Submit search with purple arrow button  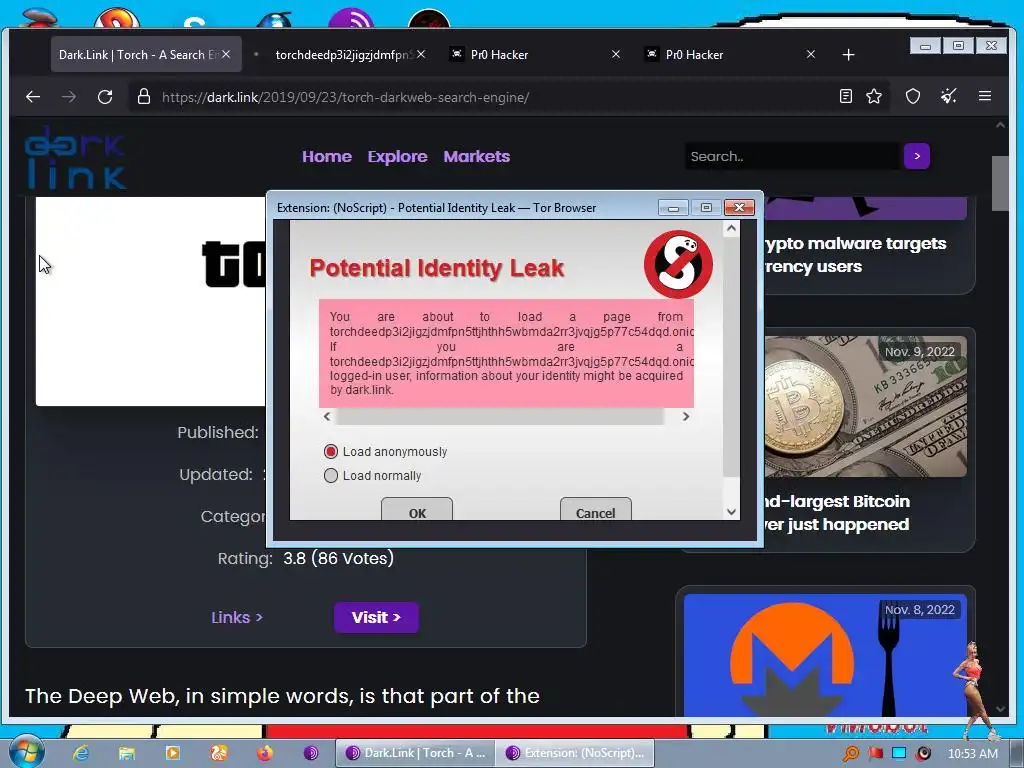click(917, 156)
